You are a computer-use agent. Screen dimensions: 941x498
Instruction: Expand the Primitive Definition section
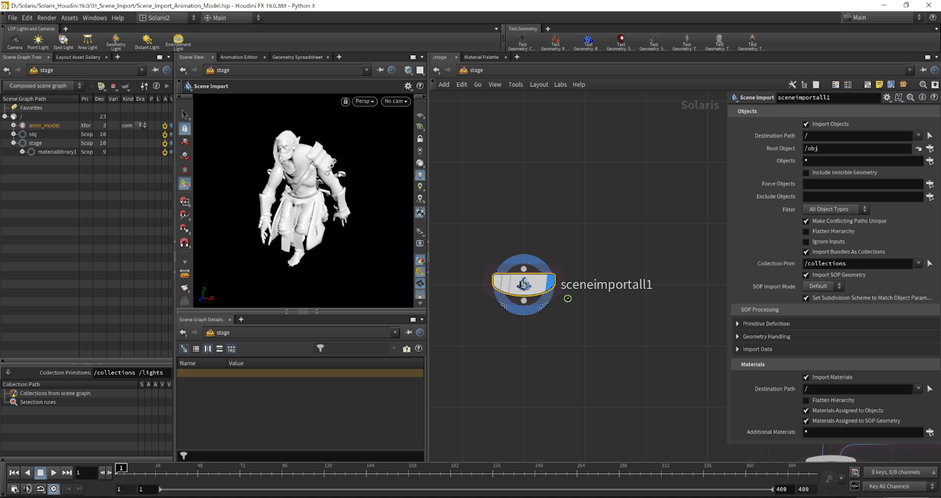[x=765, y=323]
